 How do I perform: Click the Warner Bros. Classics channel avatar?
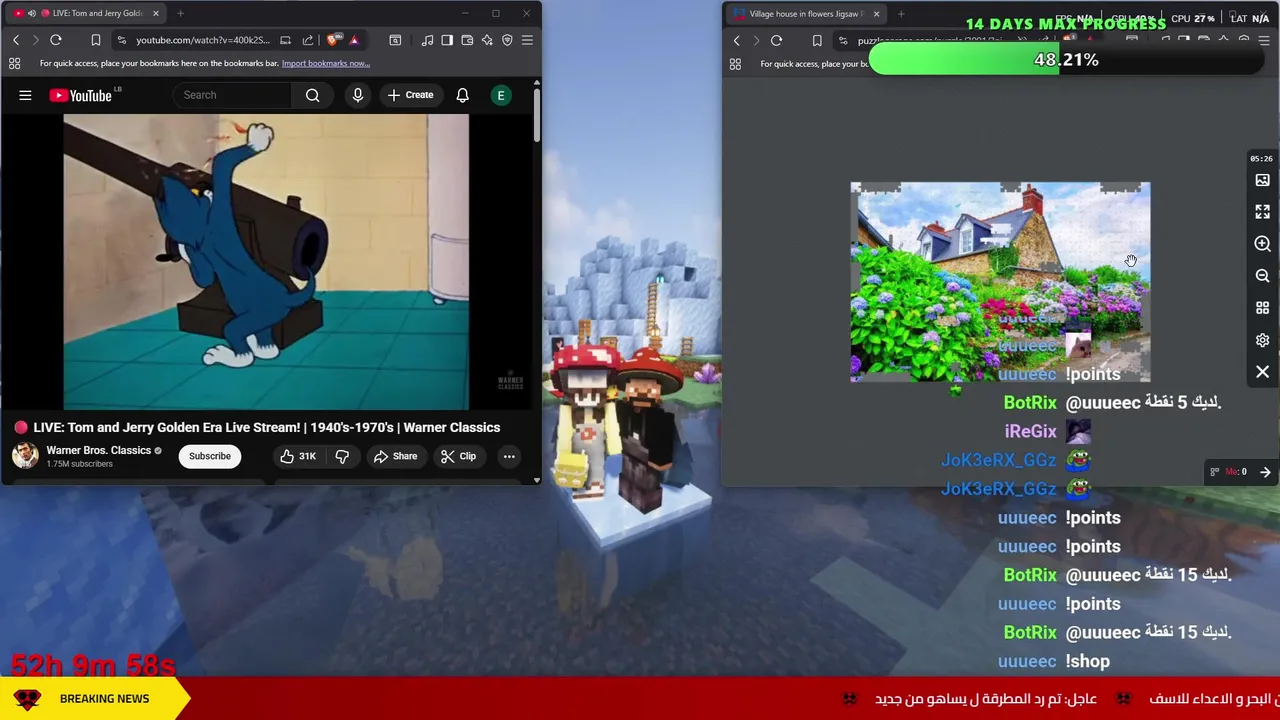click(25, 456)
